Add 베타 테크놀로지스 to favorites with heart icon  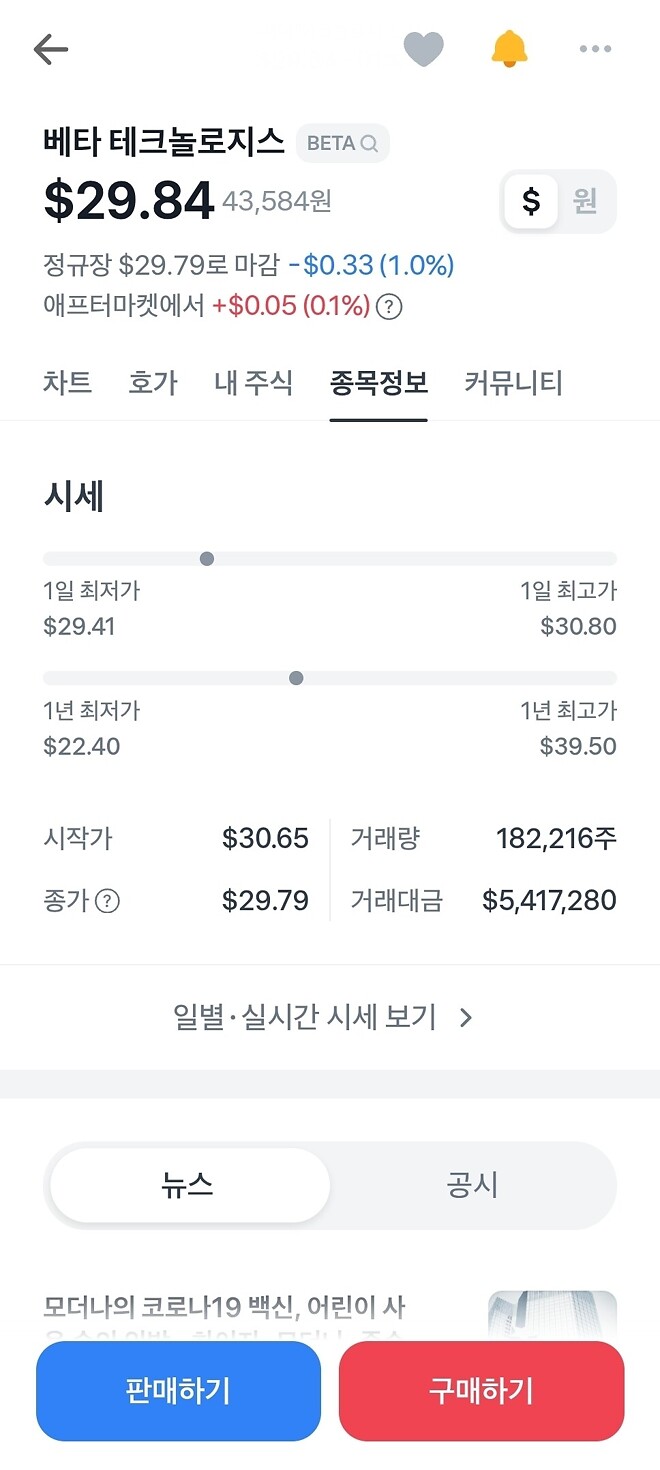pos(423,48)
